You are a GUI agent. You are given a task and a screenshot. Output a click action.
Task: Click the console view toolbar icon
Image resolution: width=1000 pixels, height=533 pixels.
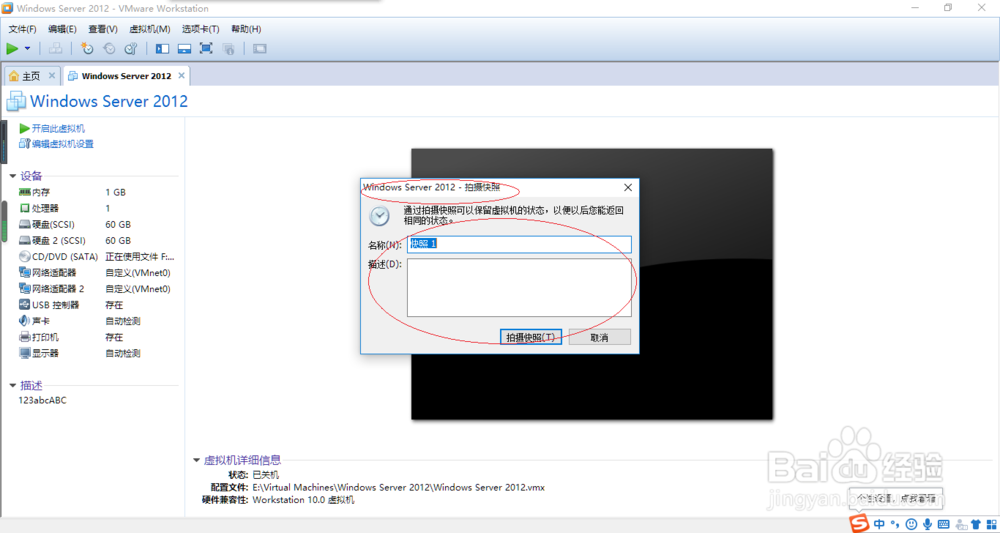coord(260,48)
